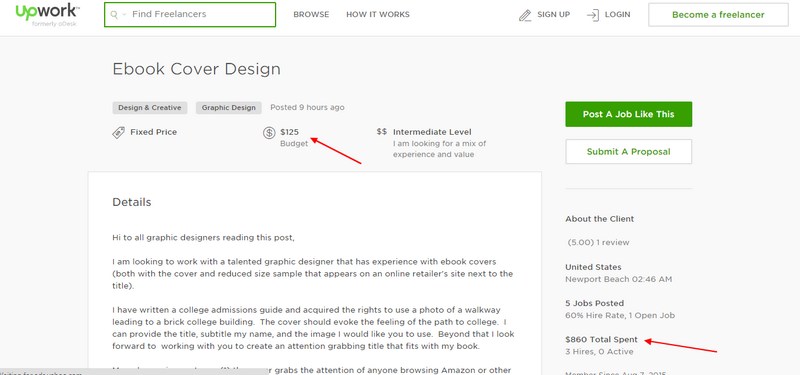
Task: Click the Fixed Price tag icon
Action: tap(118, 133)
